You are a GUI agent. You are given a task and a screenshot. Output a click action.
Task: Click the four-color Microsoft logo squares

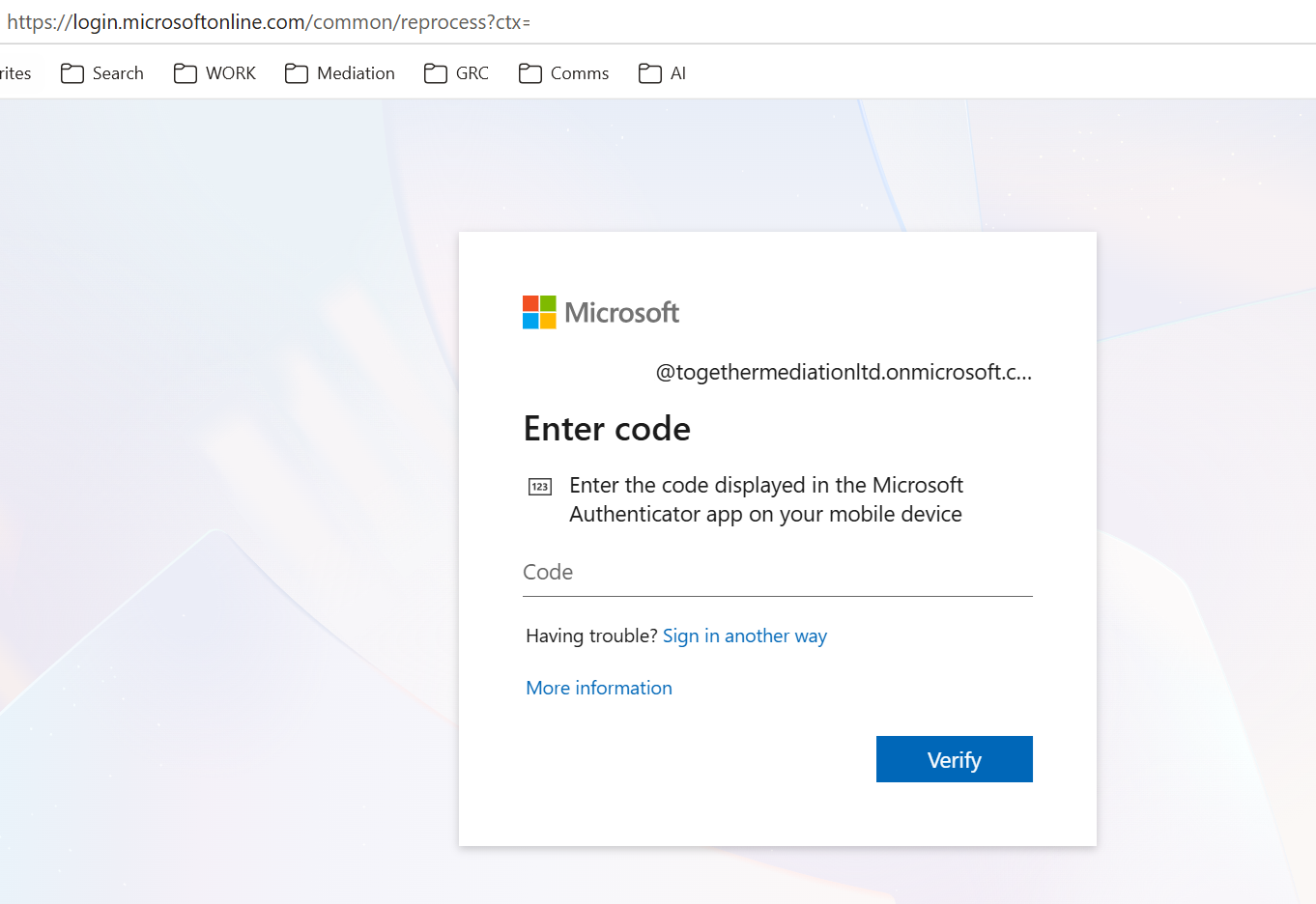539,312
